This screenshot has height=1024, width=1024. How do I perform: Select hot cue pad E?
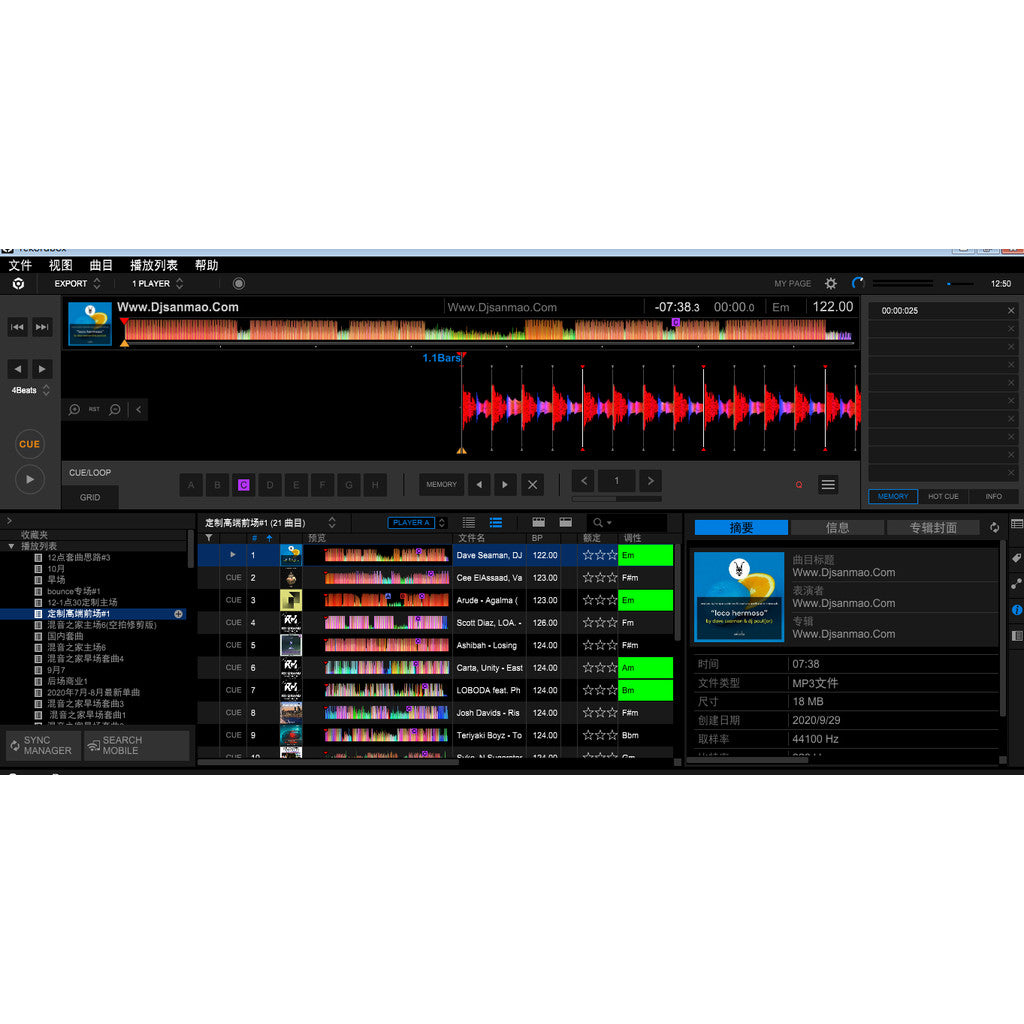pos(296,485)
